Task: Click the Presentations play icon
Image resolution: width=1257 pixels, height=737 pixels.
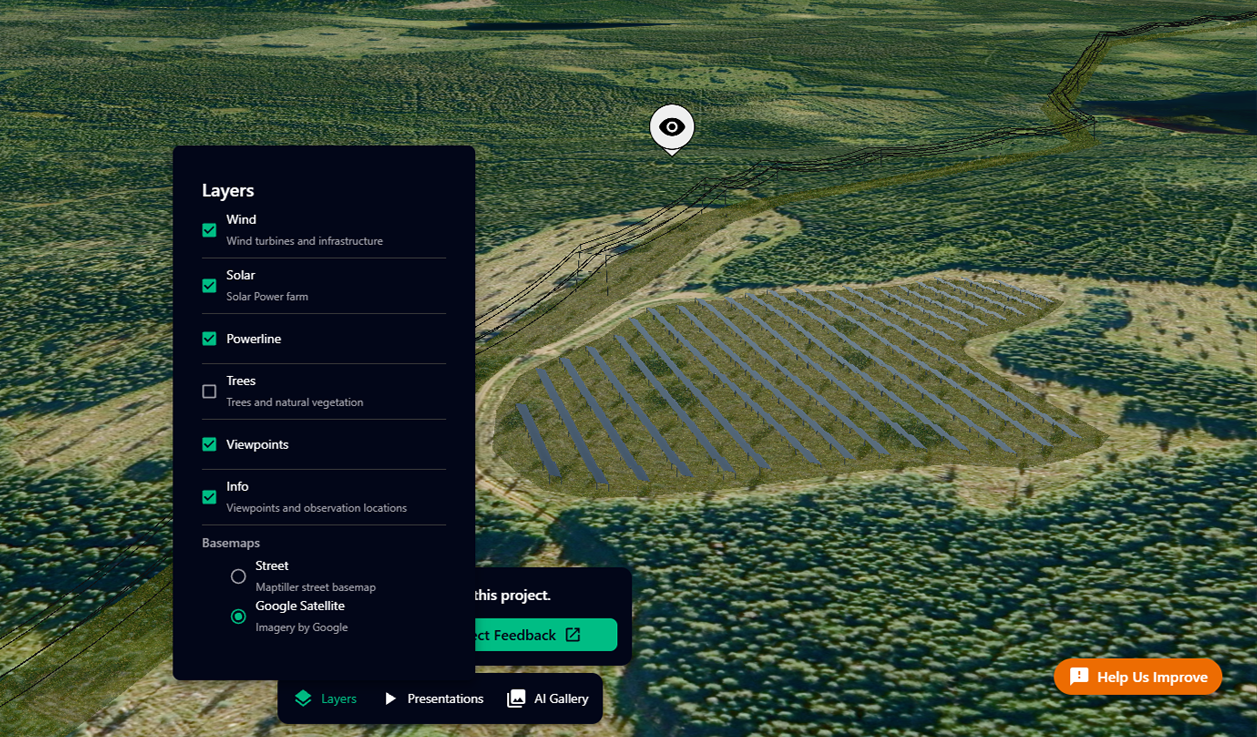Action: click(x=391, y=698)
